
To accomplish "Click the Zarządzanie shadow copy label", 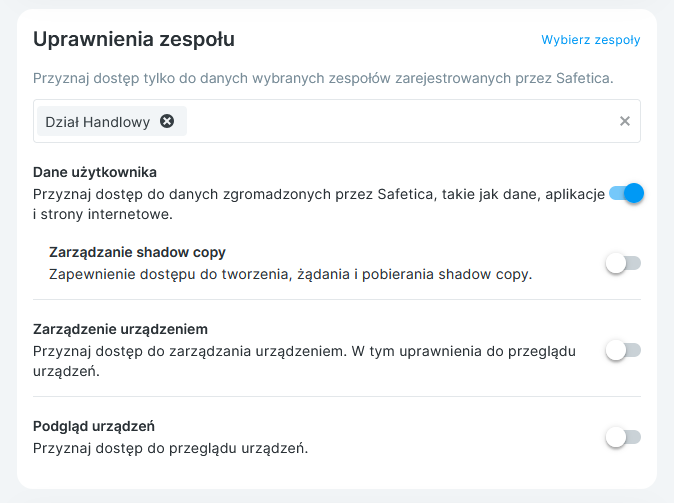I will pos(137,252).
